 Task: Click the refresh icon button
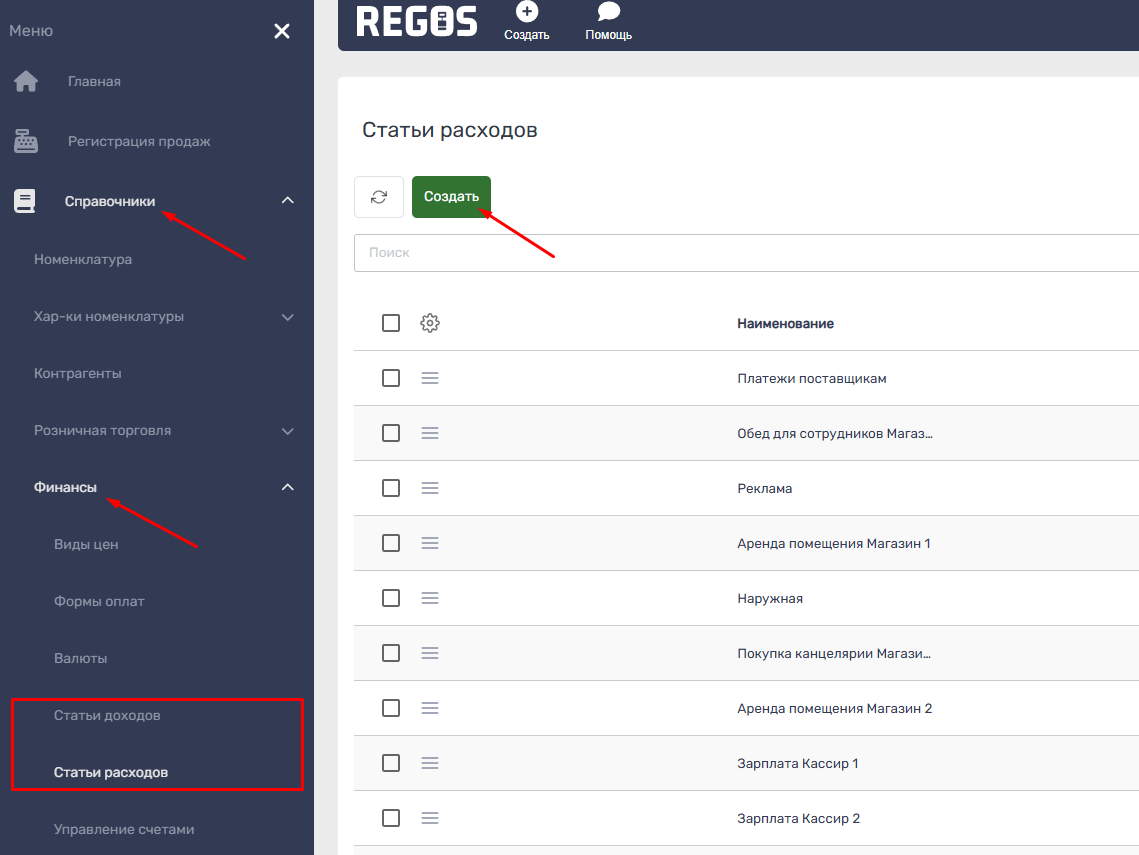click(379, 197)
